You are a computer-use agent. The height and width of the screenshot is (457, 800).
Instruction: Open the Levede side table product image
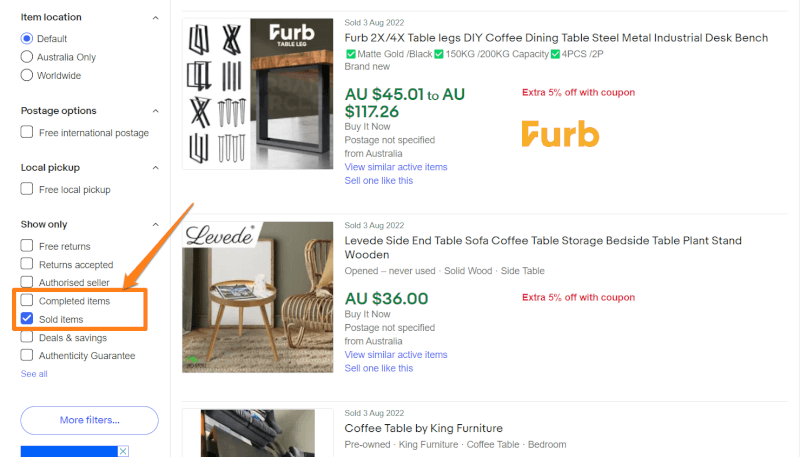pyautogui.click(x=258, y=297)
